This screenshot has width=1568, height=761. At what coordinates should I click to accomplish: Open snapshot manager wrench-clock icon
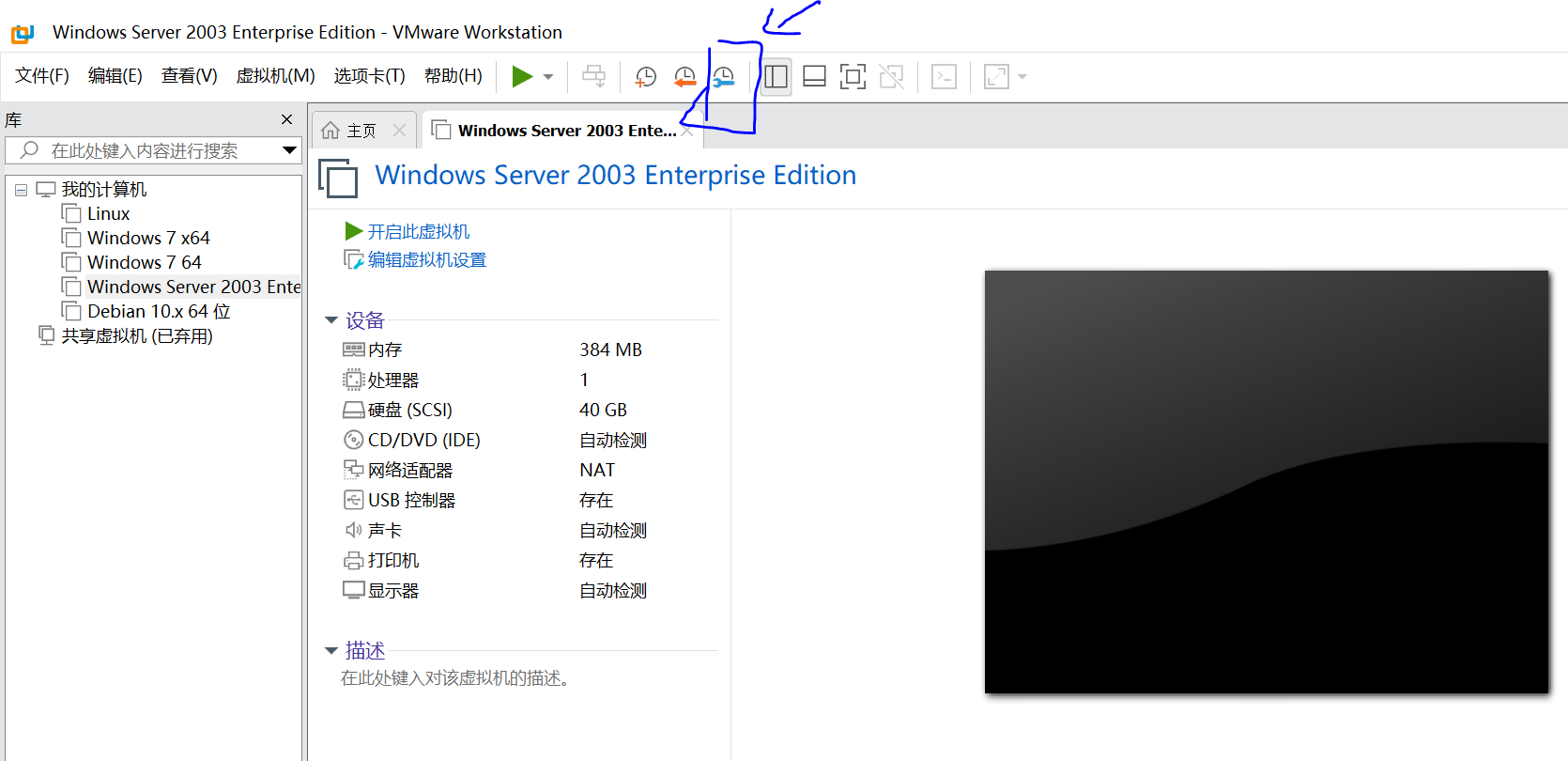pyautogui.click(x=724, y=77)
